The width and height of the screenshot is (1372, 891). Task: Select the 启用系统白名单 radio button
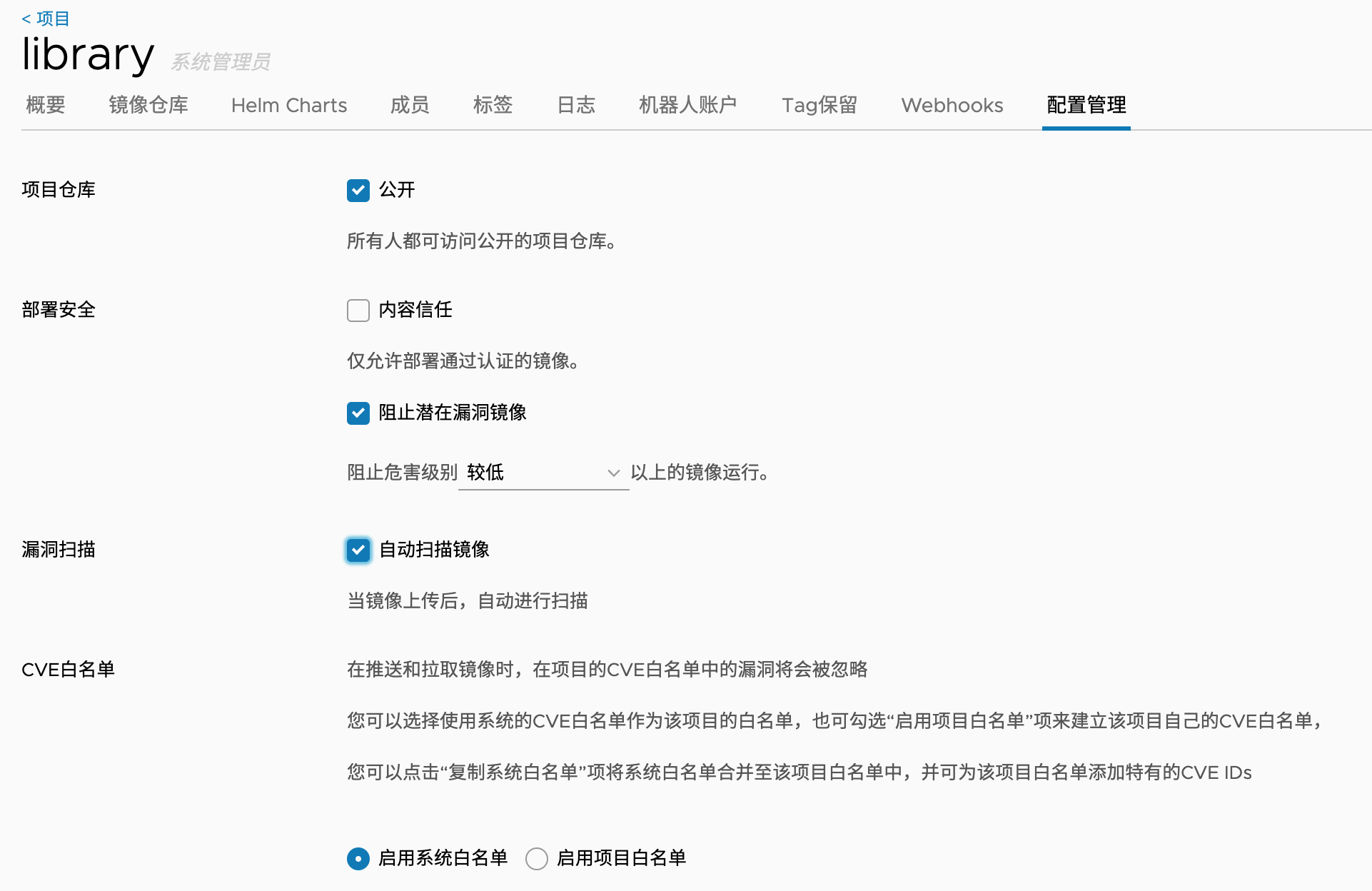pos(358,859)
